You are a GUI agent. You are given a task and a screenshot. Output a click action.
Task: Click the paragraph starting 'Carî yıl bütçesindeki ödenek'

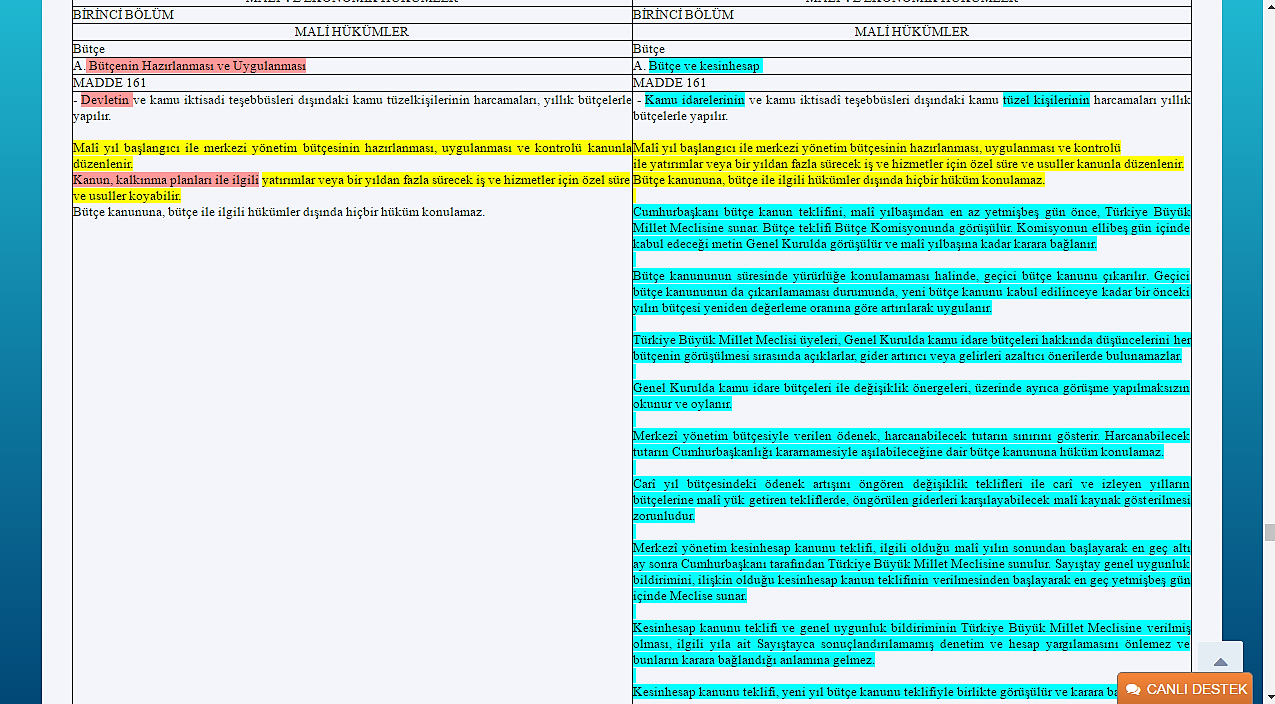(911, 500)
